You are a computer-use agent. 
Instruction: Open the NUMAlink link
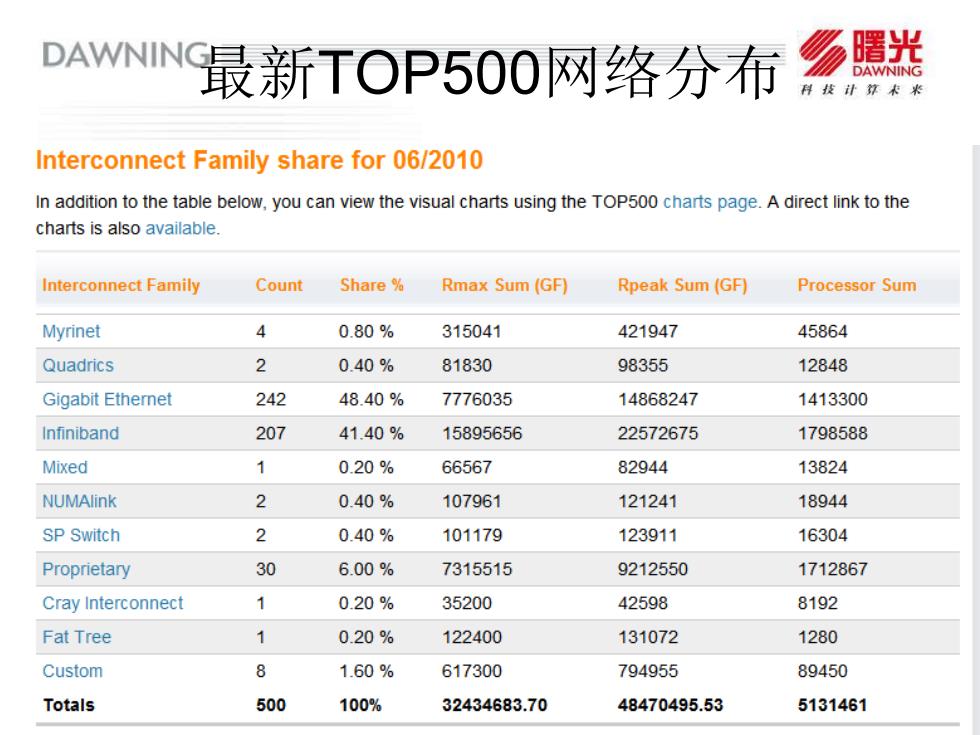tap(79, 501)
